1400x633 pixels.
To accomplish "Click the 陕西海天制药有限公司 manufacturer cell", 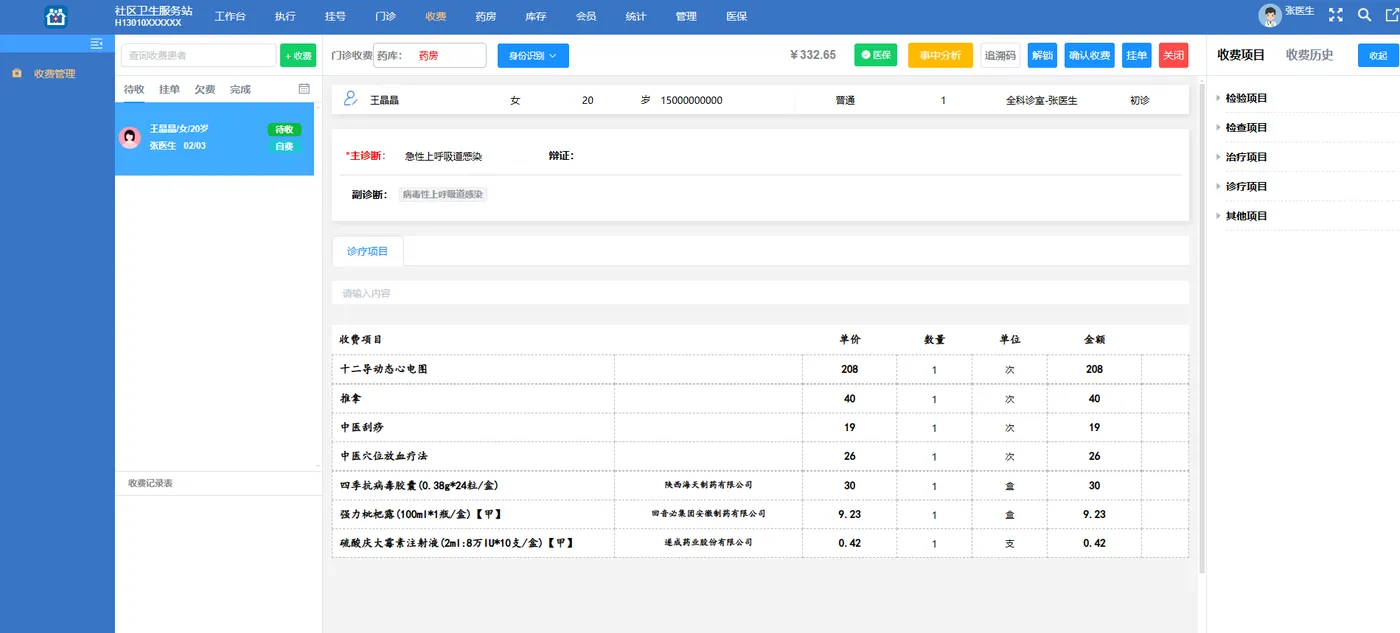I will pyautogui.click(x=708, y=485).
